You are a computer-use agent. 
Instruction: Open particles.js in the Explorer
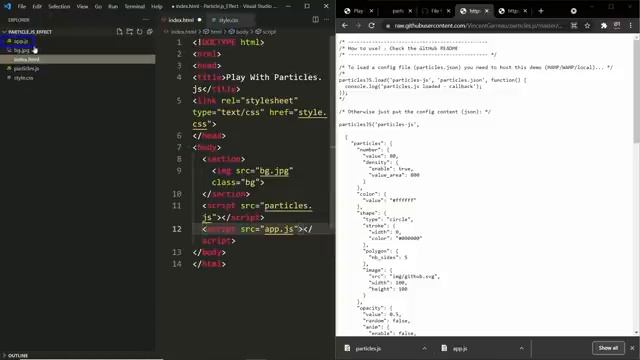[x=27, y=69]
